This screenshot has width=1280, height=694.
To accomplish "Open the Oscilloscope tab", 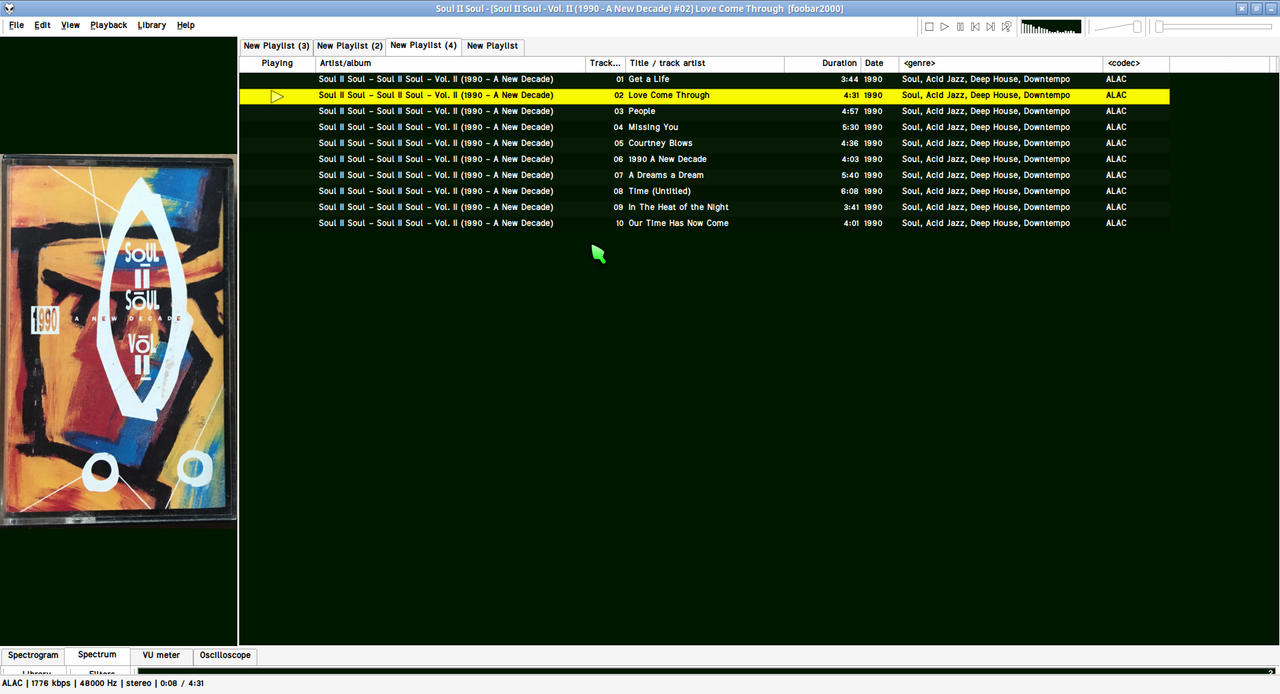I will [x=225, y=655].
